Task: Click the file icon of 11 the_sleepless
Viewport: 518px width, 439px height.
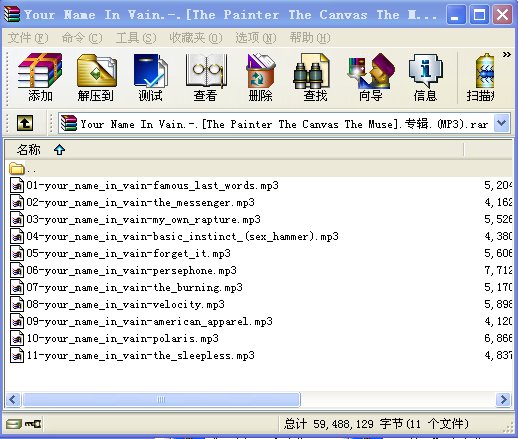Action: point(17,355)
